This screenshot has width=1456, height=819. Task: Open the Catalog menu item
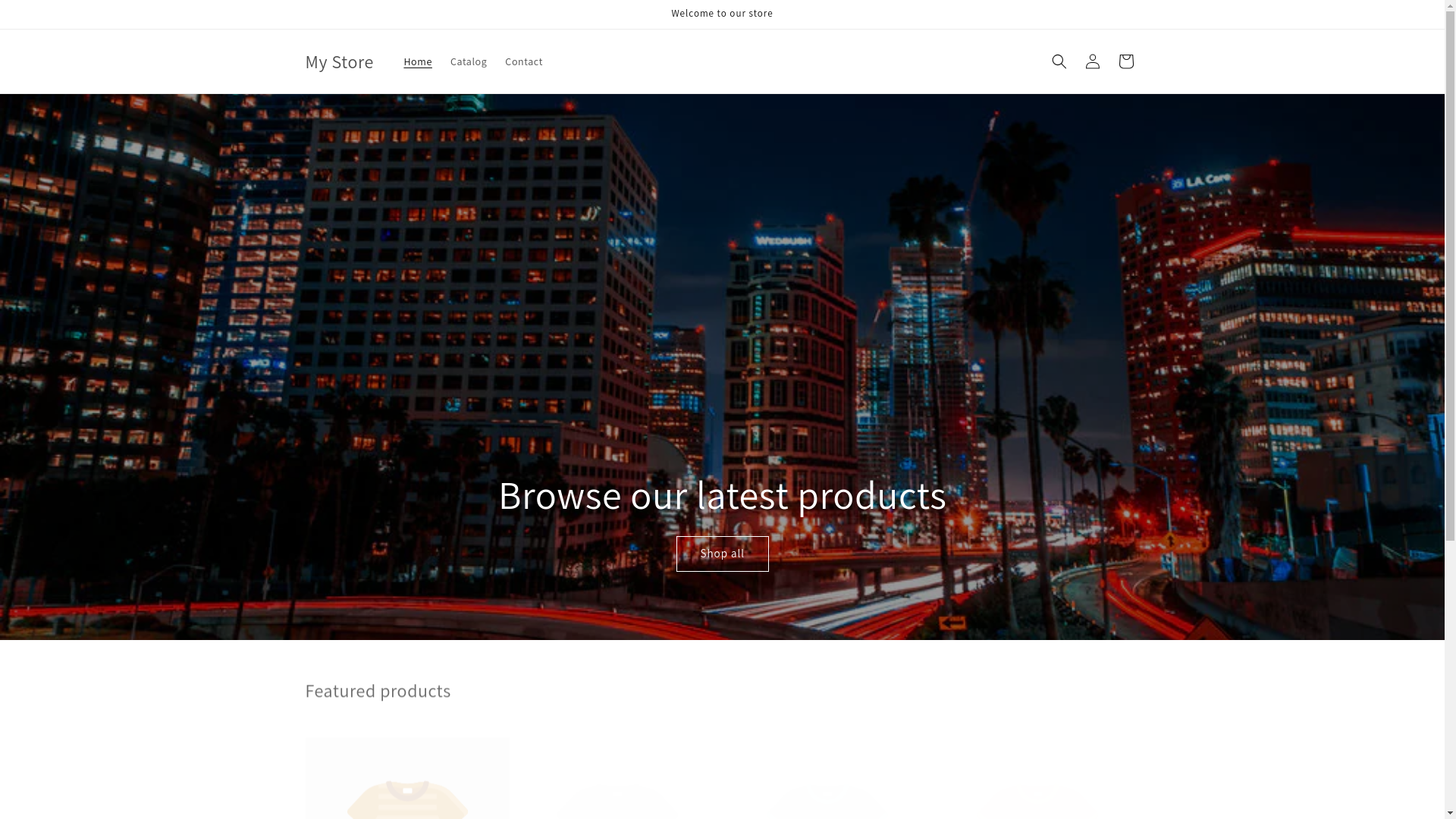469,61
